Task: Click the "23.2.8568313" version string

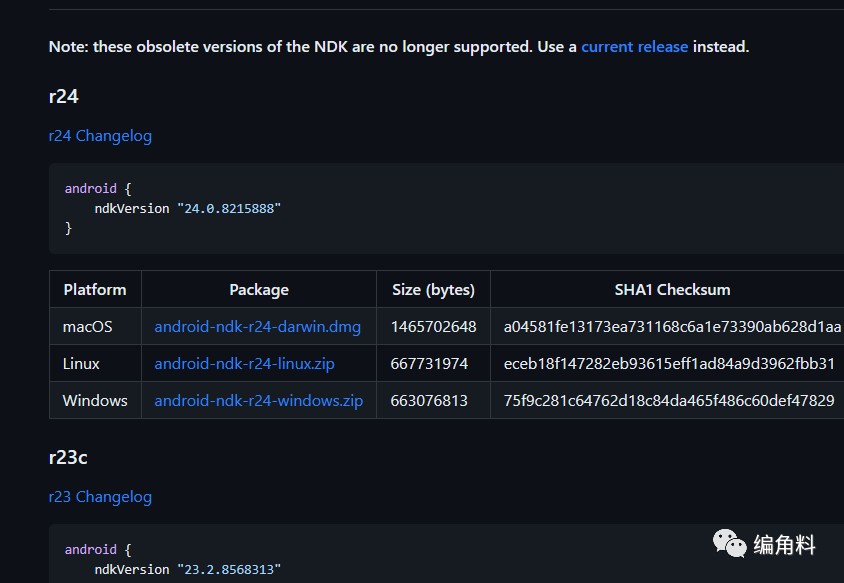Action: [229, 569]
